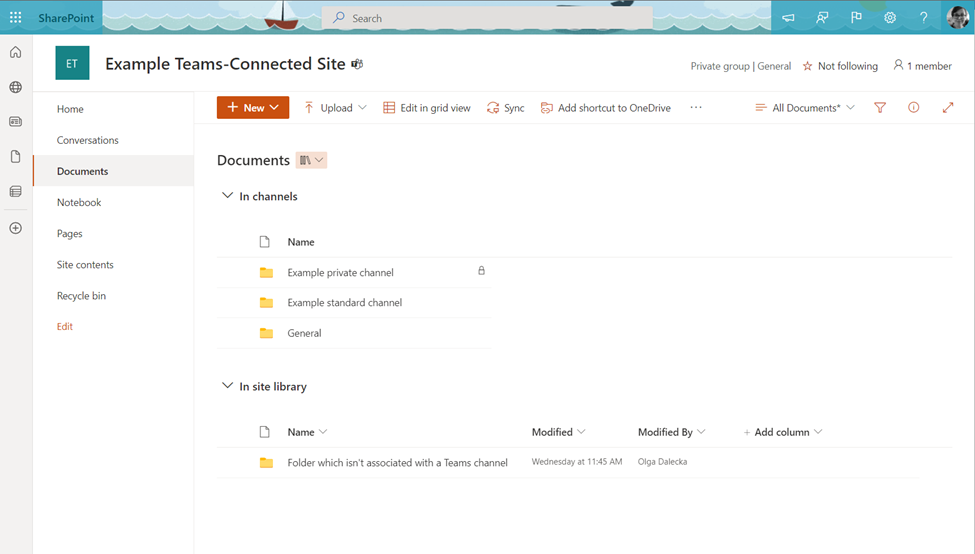Click Add shortcut to OneDrive
Screen dimensions: 975x554
tap(605, 108)
